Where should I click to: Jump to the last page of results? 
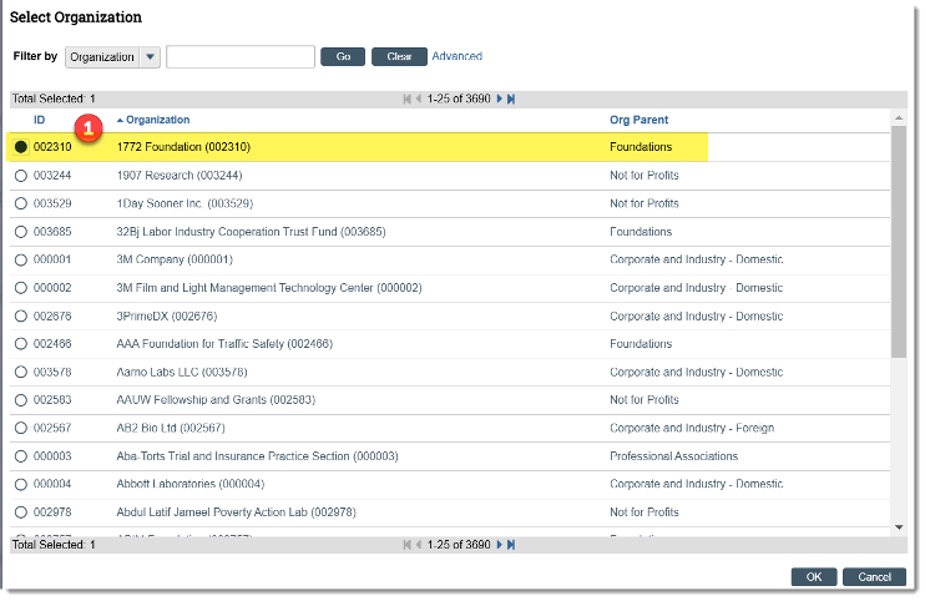(x=510, y=99)
